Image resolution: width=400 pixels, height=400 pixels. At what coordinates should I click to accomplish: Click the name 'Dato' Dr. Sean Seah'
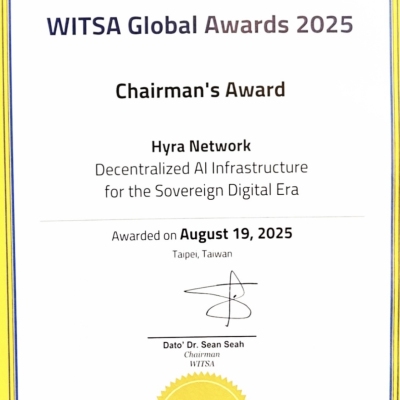click(203, 345)
